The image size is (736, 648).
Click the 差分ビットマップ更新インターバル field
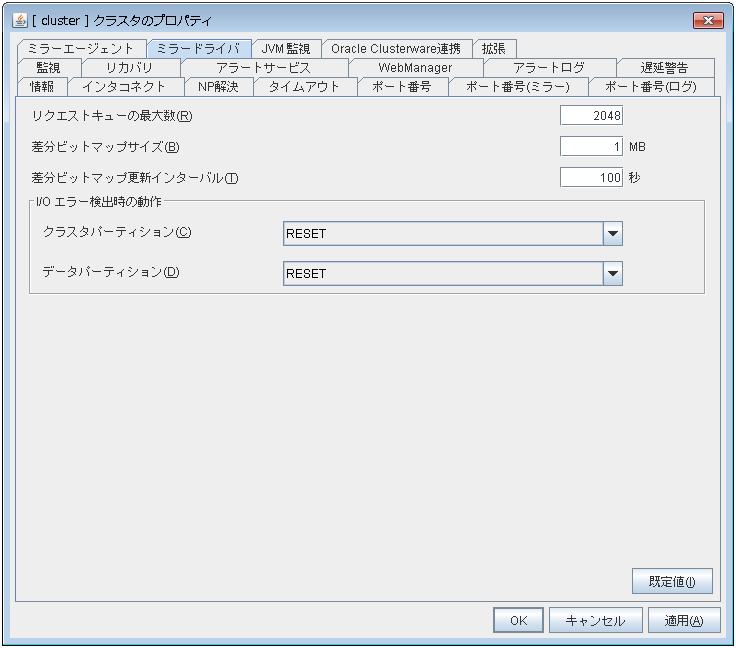point(591,177)
